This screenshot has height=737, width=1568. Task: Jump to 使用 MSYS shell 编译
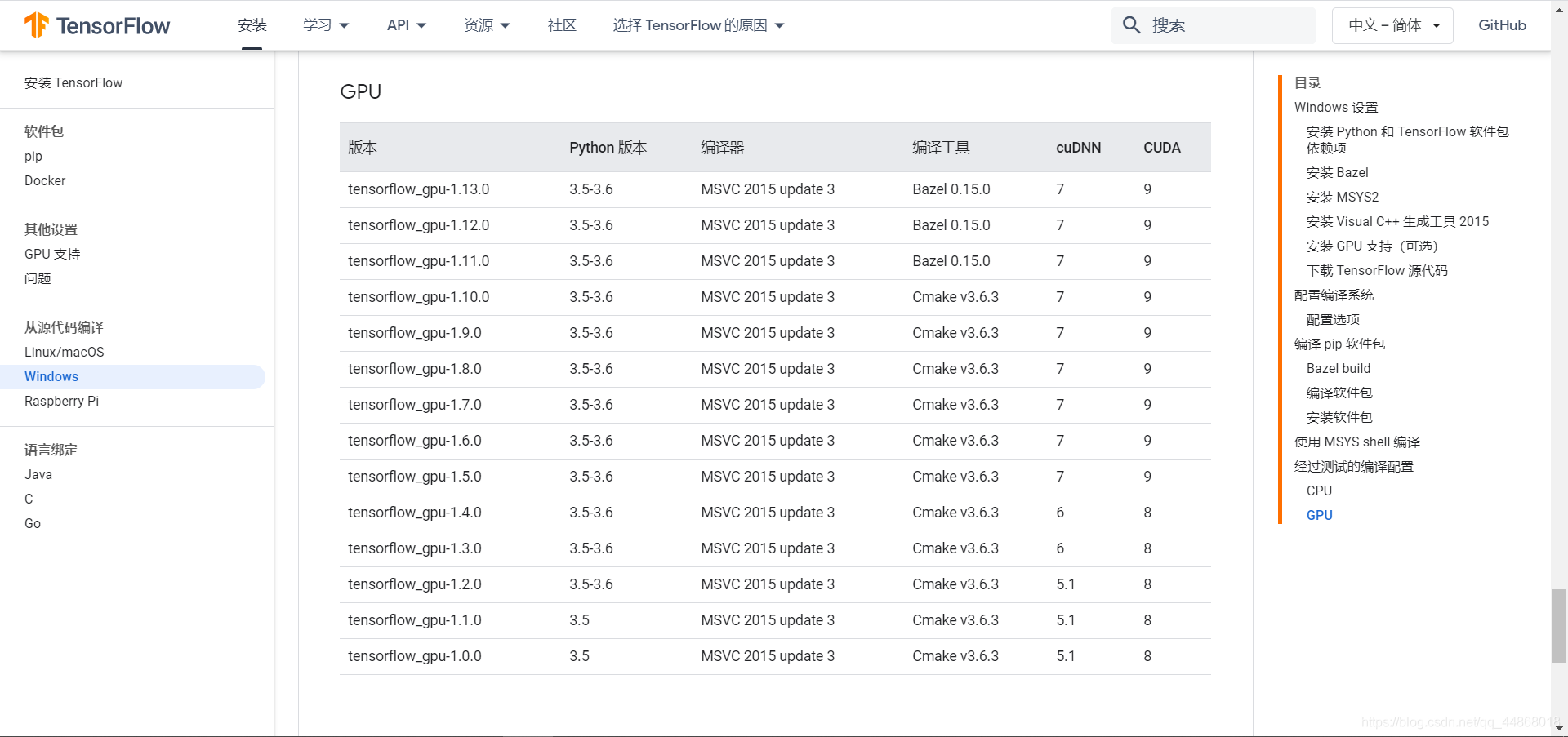(x=1357, y=442)
